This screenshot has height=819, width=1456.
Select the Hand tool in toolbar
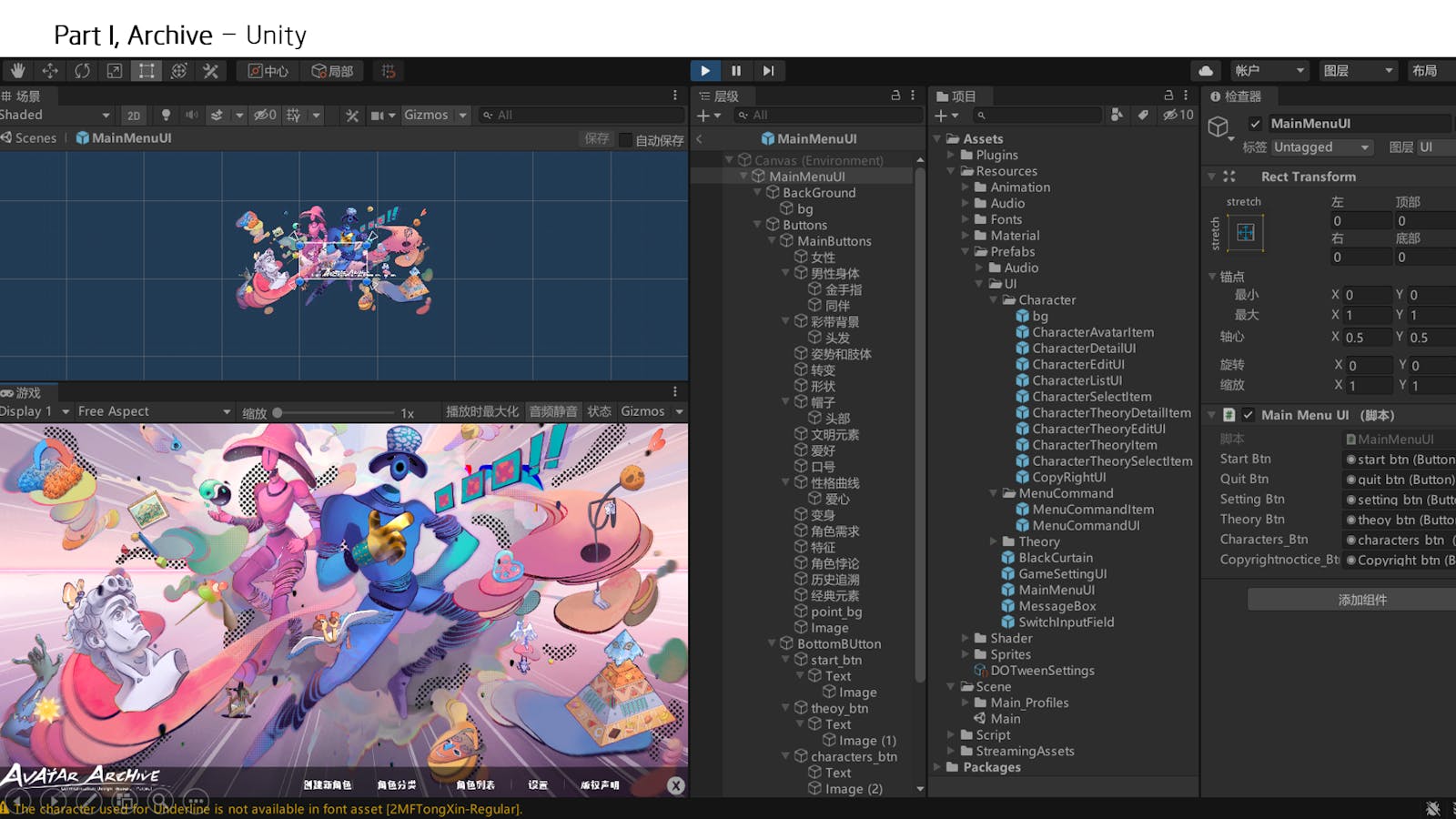pyautogui.click(x=18, y=71)
